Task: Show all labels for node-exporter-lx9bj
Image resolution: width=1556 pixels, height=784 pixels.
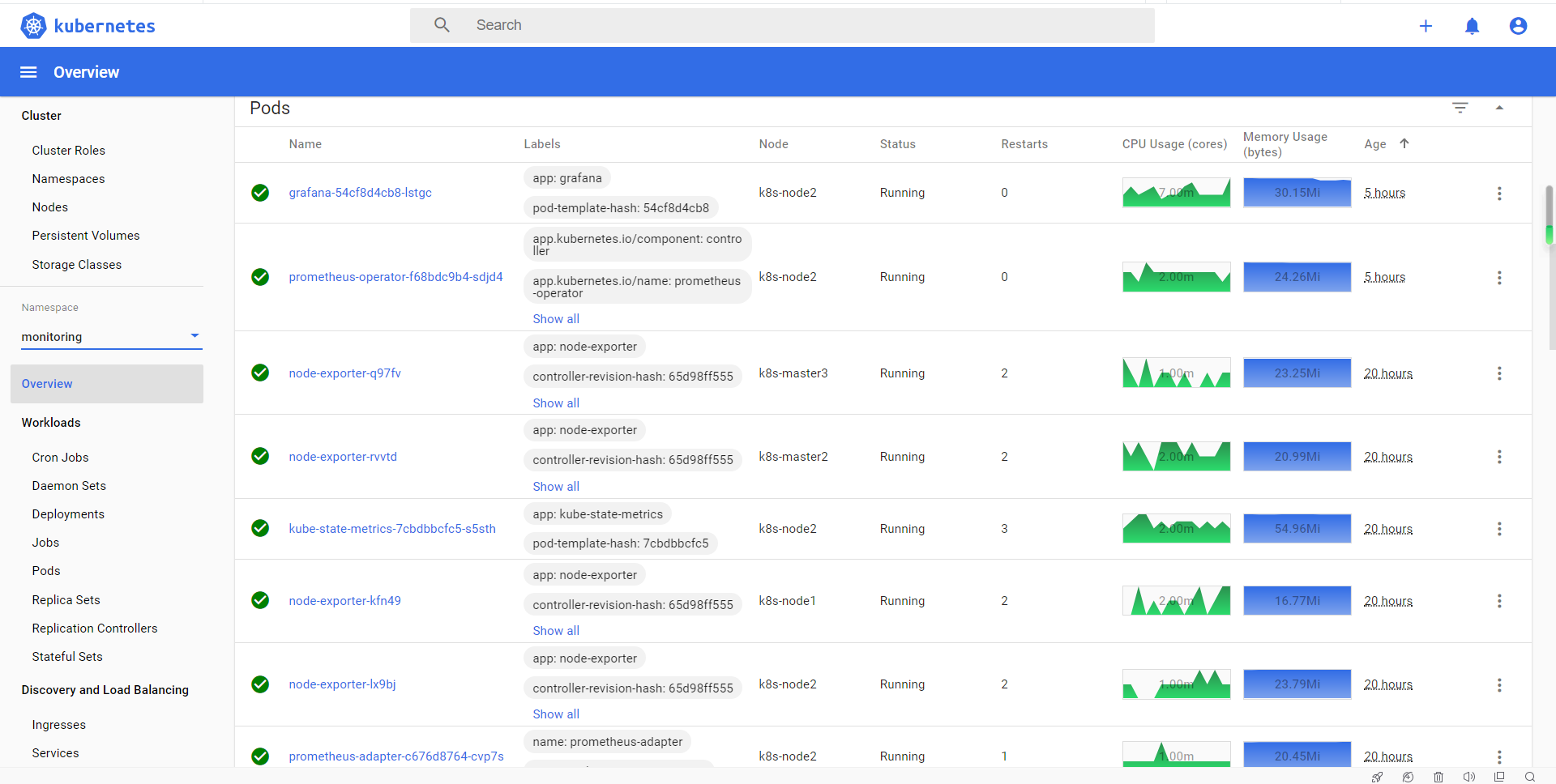Action: pos(556,714)
